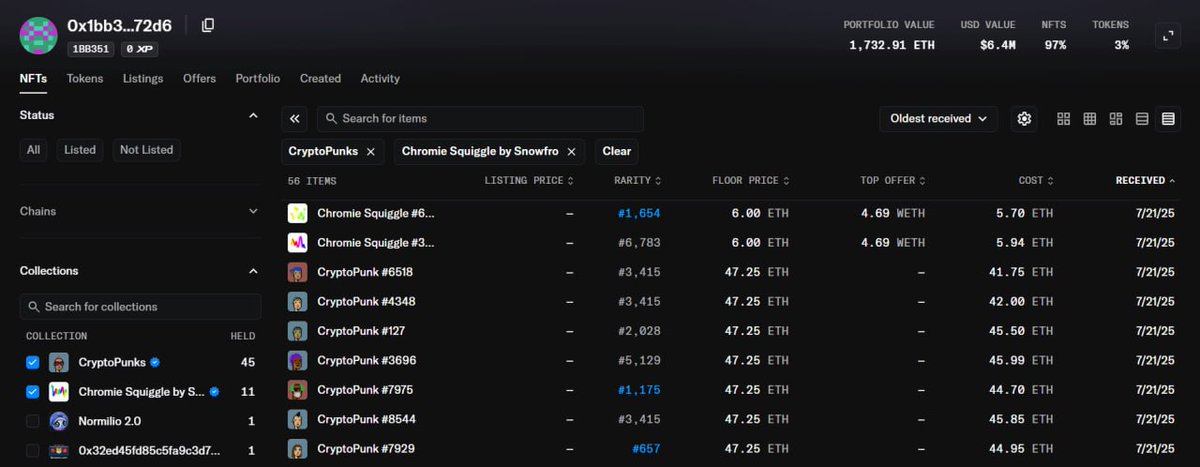Open rarity rank #1,175 link
1200x467 pixels.
pyautogui.click(x=638, y=390)
